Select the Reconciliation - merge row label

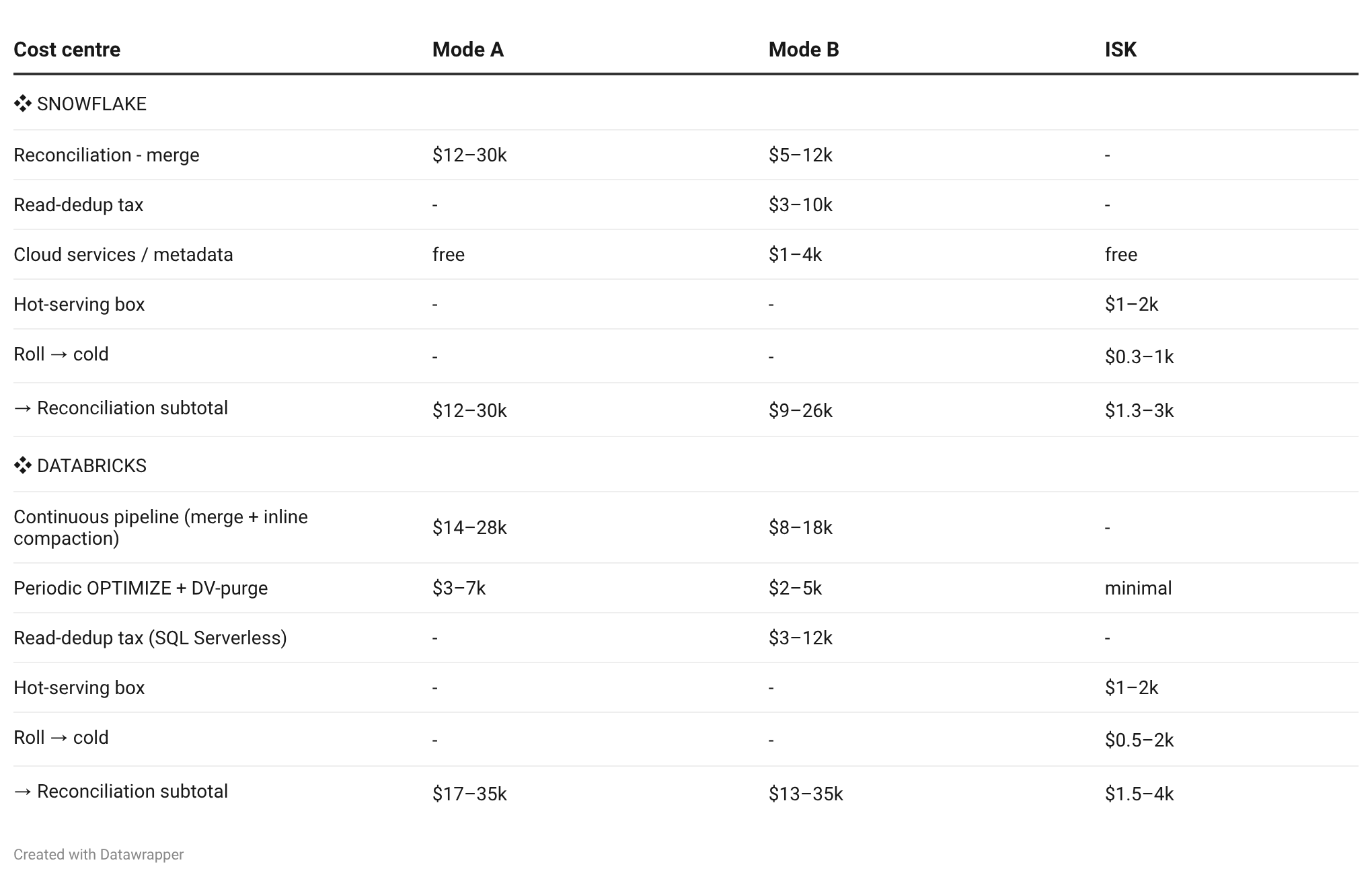[x=106, y=155]
